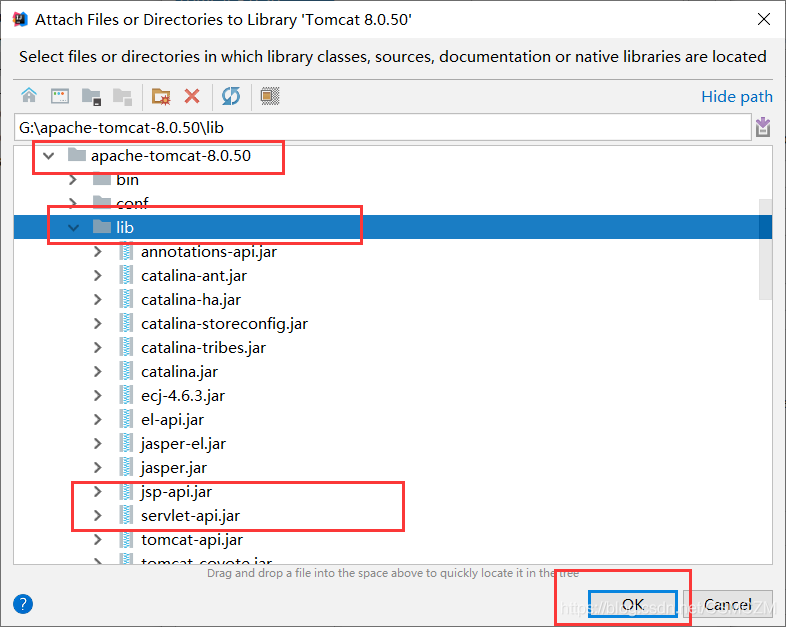This screenshot has width=786, height=627.
Task: Expand jasper-el.jar chevron
Action: pos(98,444)
